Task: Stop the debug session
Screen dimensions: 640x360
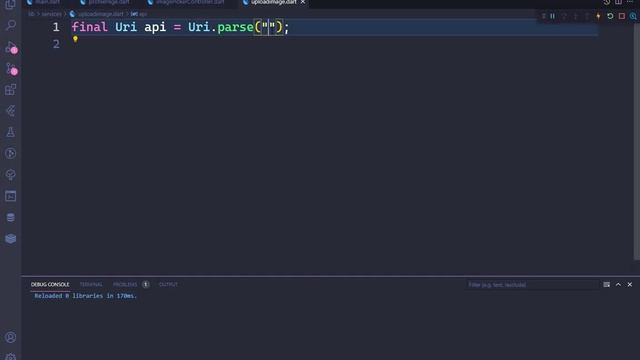Action: click(622, 16)
